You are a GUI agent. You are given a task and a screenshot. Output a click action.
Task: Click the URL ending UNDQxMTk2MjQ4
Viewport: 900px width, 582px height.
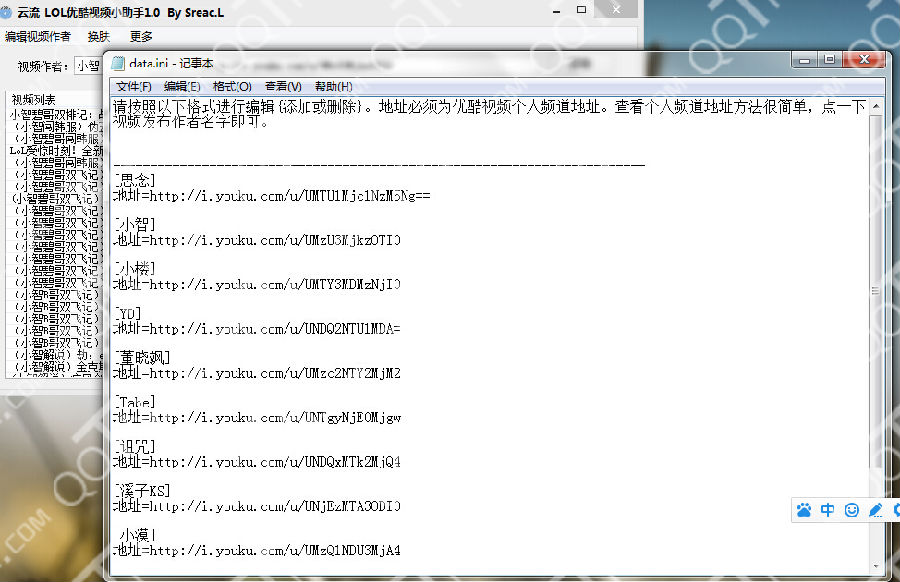[257, 462]
